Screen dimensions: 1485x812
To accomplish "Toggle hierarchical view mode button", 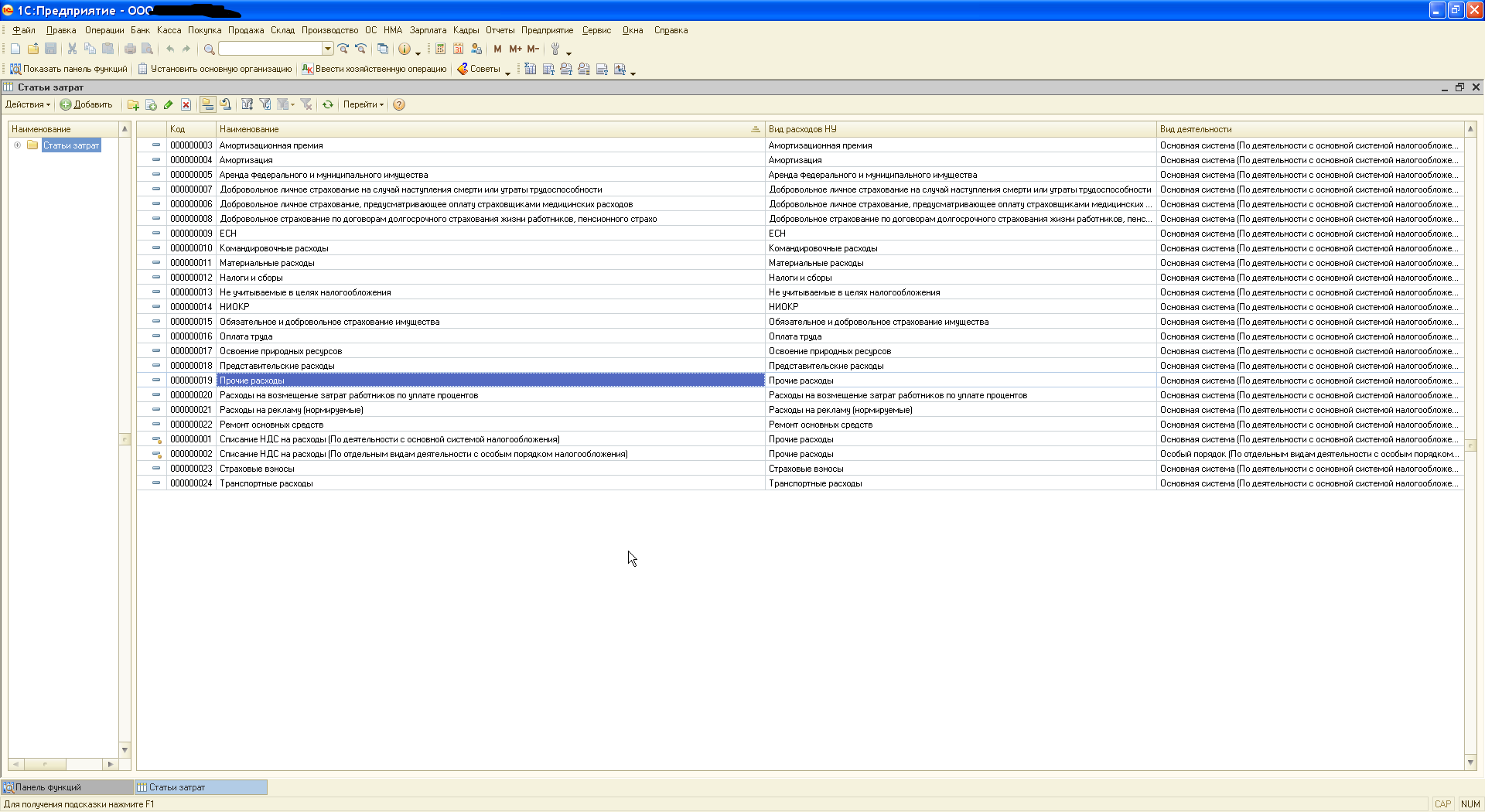I will 207,105.
